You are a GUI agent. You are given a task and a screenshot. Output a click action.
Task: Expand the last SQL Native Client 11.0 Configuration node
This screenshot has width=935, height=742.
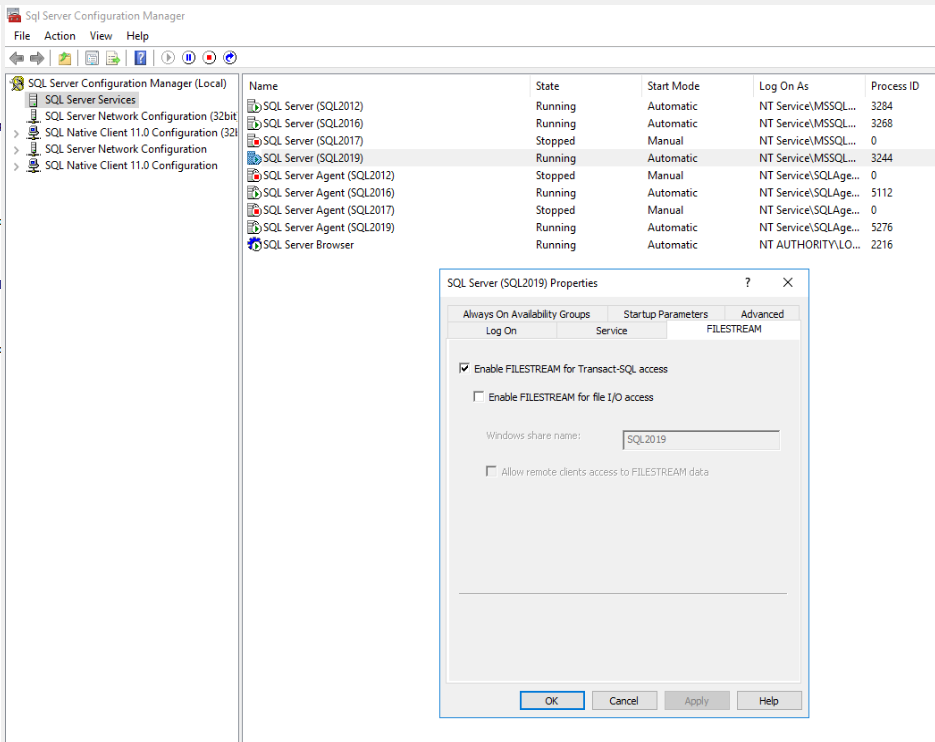pyautogui.click(x=16, y=166)
